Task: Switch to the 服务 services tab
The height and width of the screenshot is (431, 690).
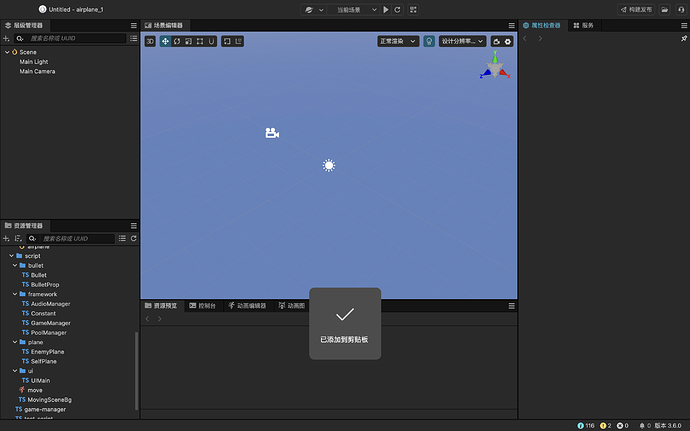Action: (584, 26)
